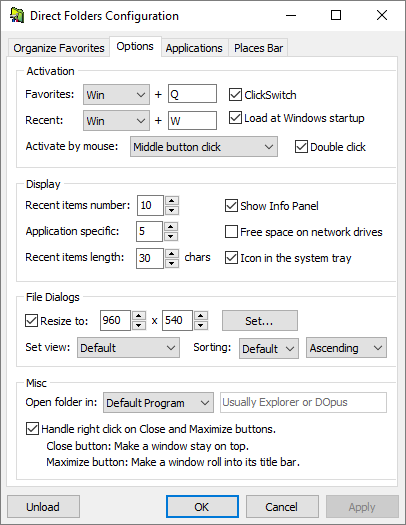Screen dimensions: 406x525
Task: Decrease Recent items number with down arrow
Action: tap(172, 210)
